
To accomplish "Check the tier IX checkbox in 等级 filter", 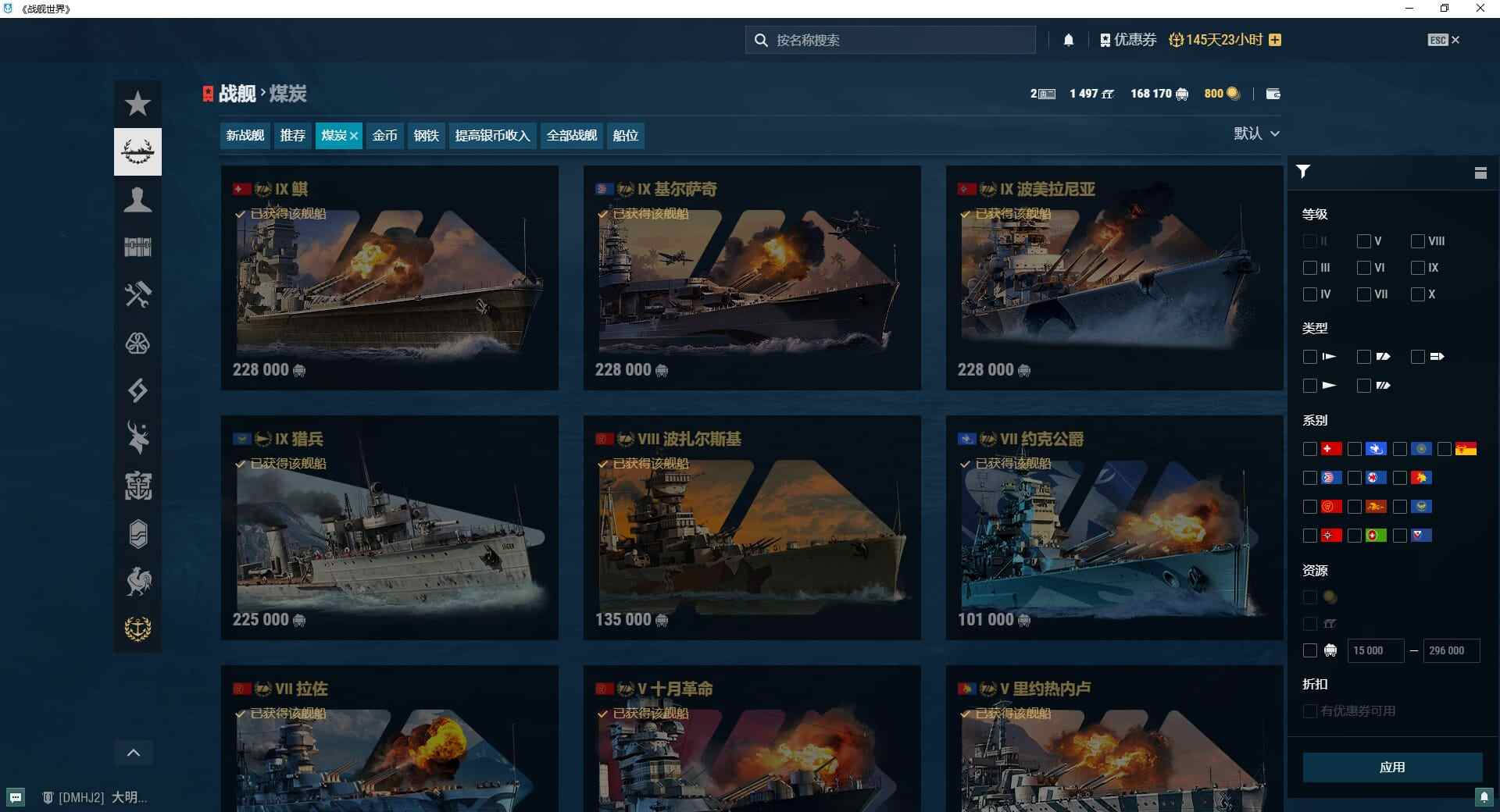I will [x=1417, y=268].
